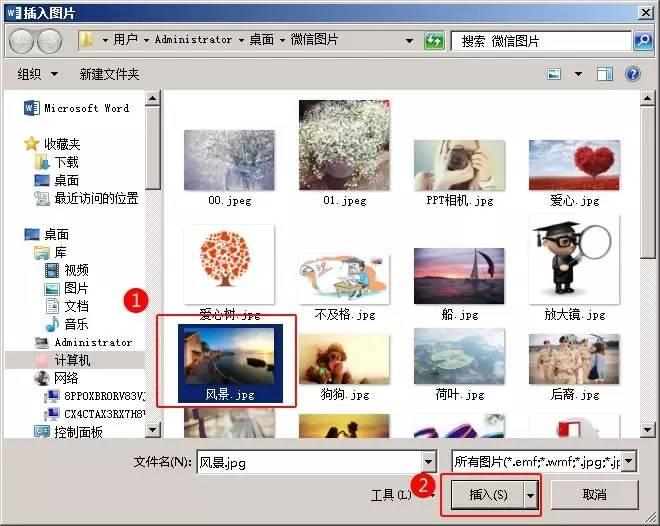Click the 取消 cancel button
The height and width of the screenshot is (526, 660).
[x=594, y=495]
